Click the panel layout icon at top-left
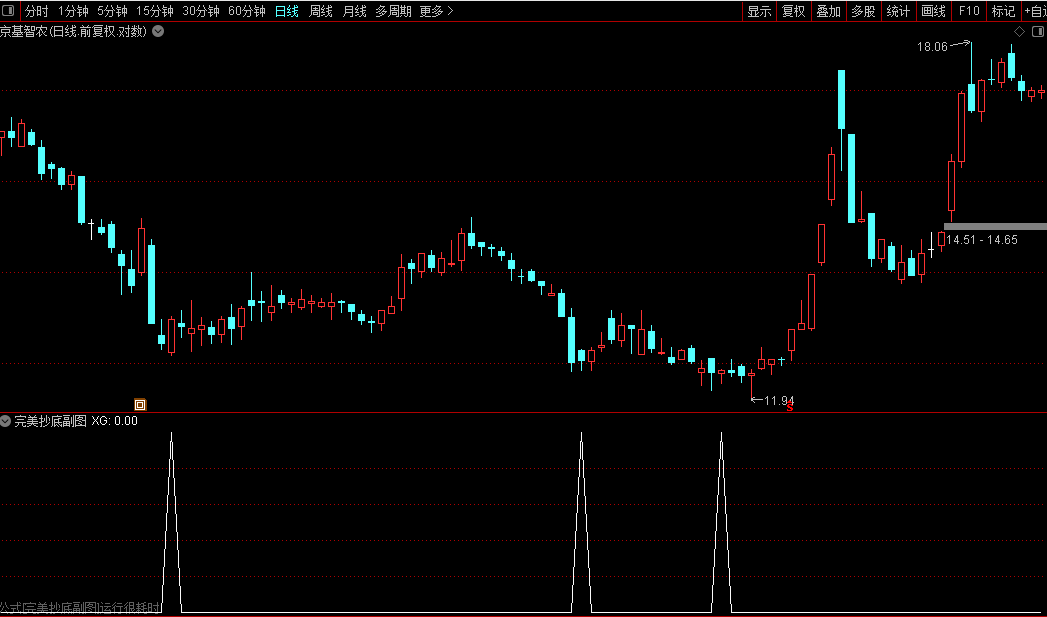 (9, 11)
